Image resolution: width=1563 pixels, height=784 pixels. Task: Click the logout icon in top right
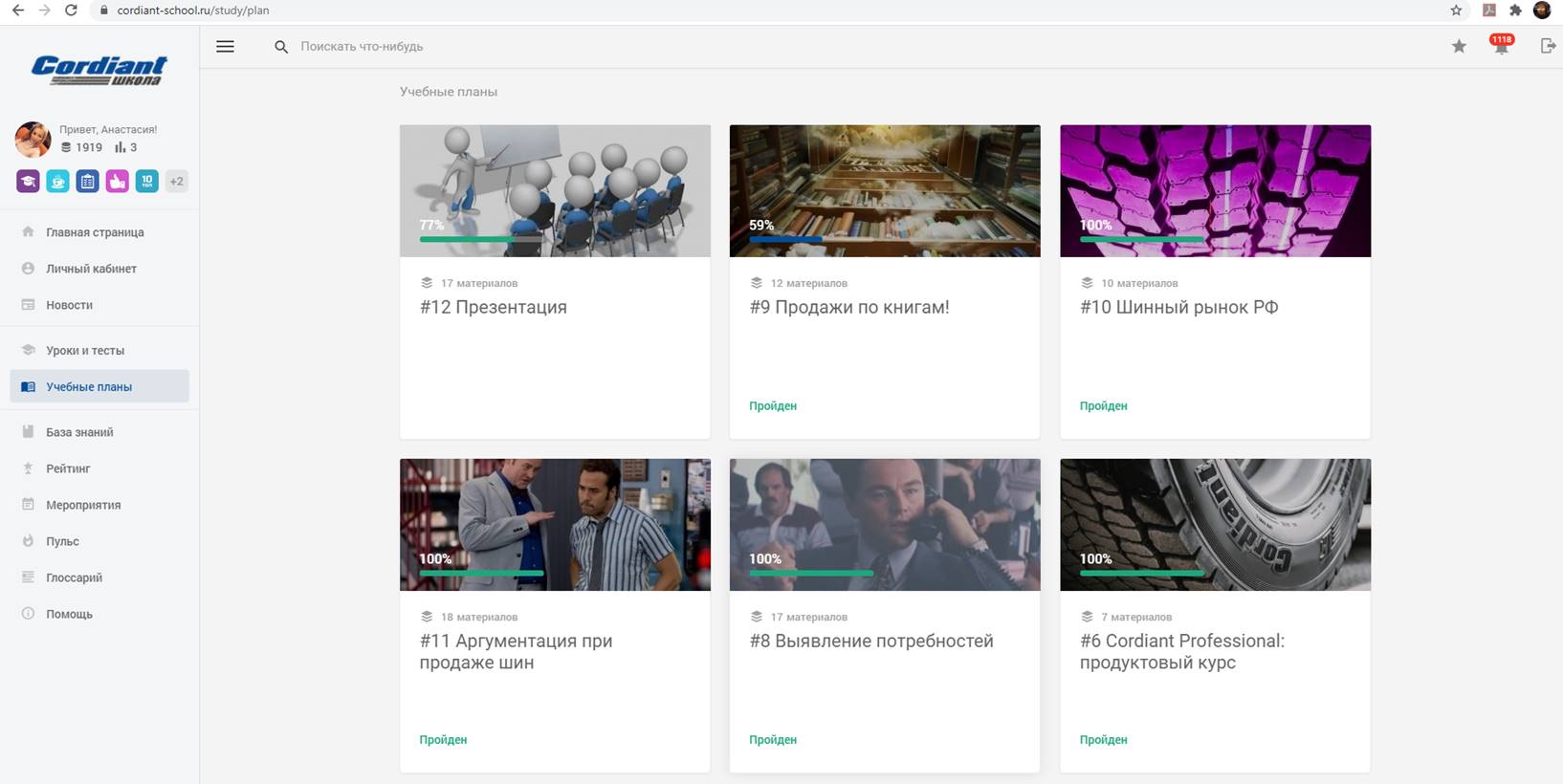[1547, 46]
